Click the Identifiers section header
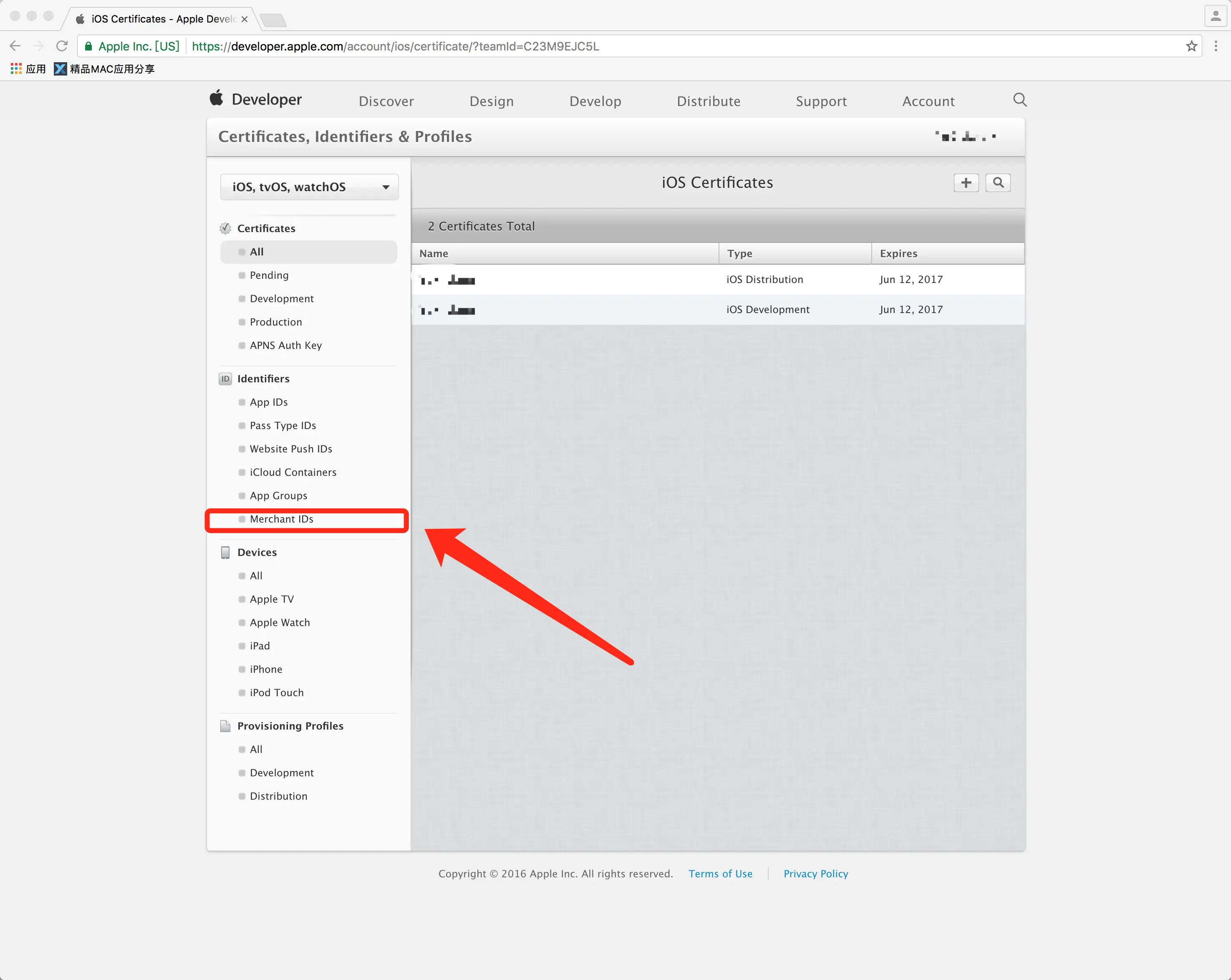1231x980 pixels. tap(263, 379)
